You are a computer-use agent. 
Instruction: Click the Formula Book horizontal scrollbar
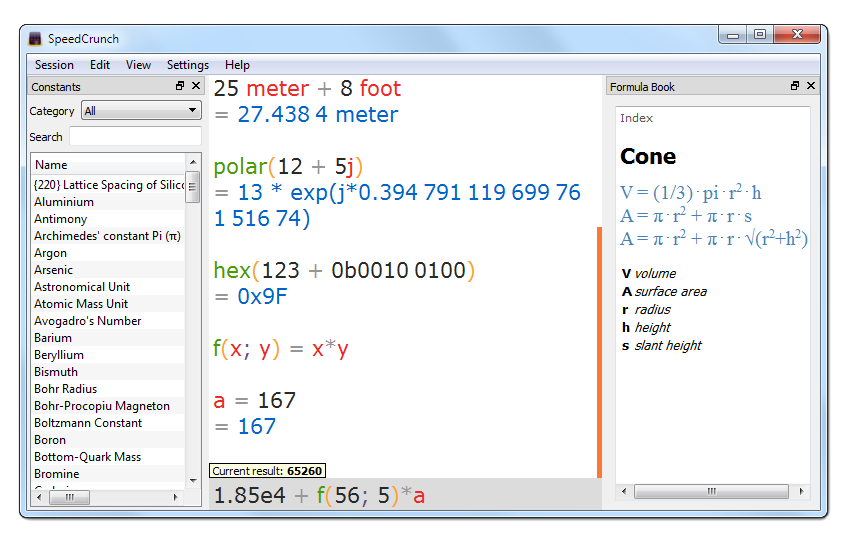pyautogui.click(x=711, y=492)
